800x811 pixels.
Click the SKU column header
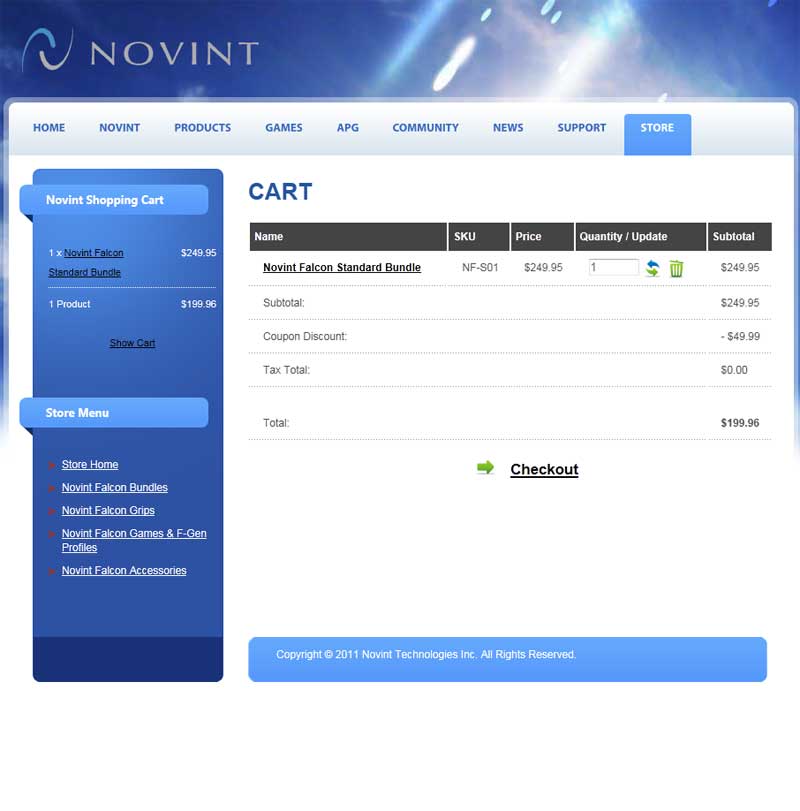[479, 237]
